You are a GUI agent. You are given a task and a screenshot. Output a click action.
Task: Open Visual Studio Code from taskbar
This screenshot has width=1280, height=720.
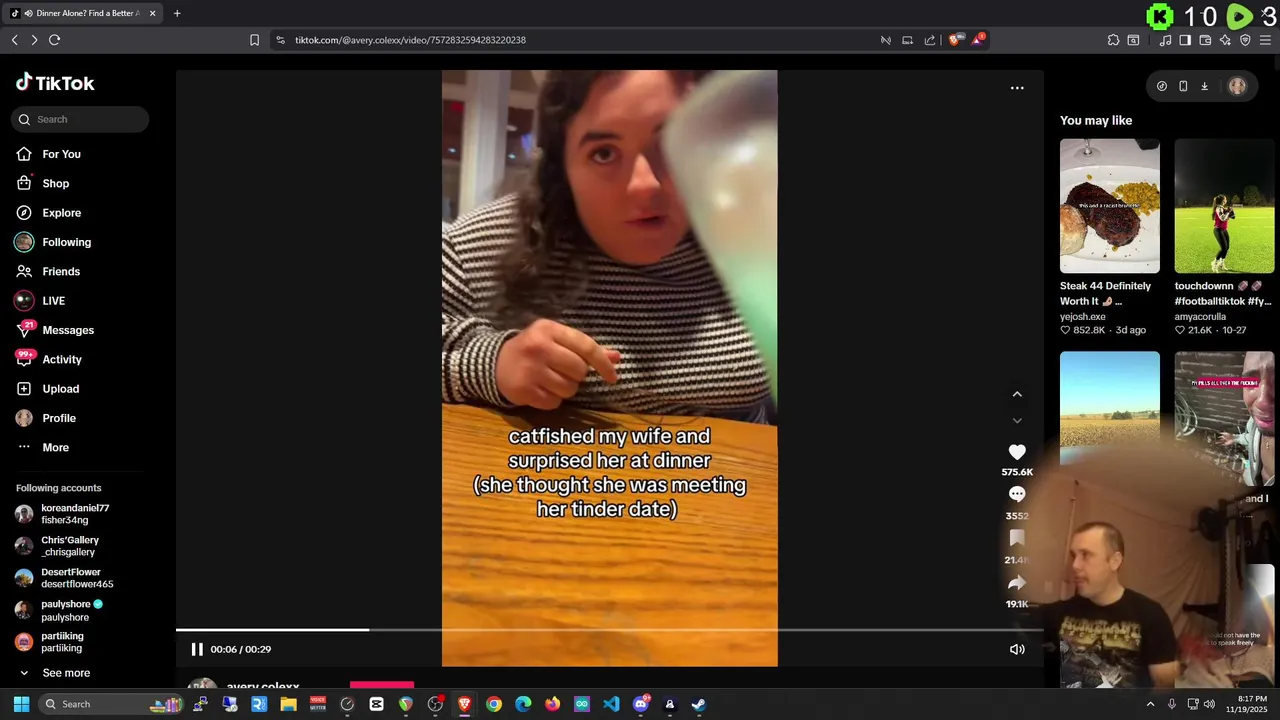(611, 704)
